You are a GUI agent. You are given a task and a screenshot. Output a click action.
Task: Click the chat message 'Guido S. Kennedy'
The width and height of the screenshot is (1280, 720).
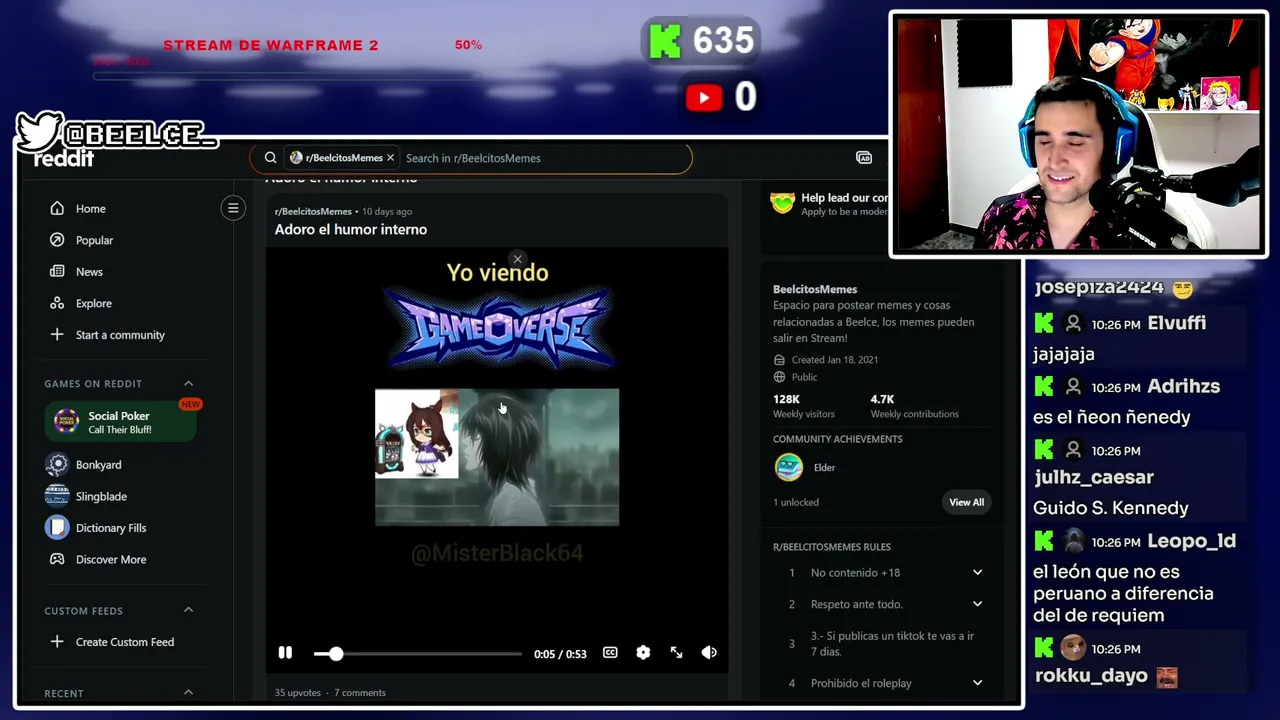[1111, 508]
